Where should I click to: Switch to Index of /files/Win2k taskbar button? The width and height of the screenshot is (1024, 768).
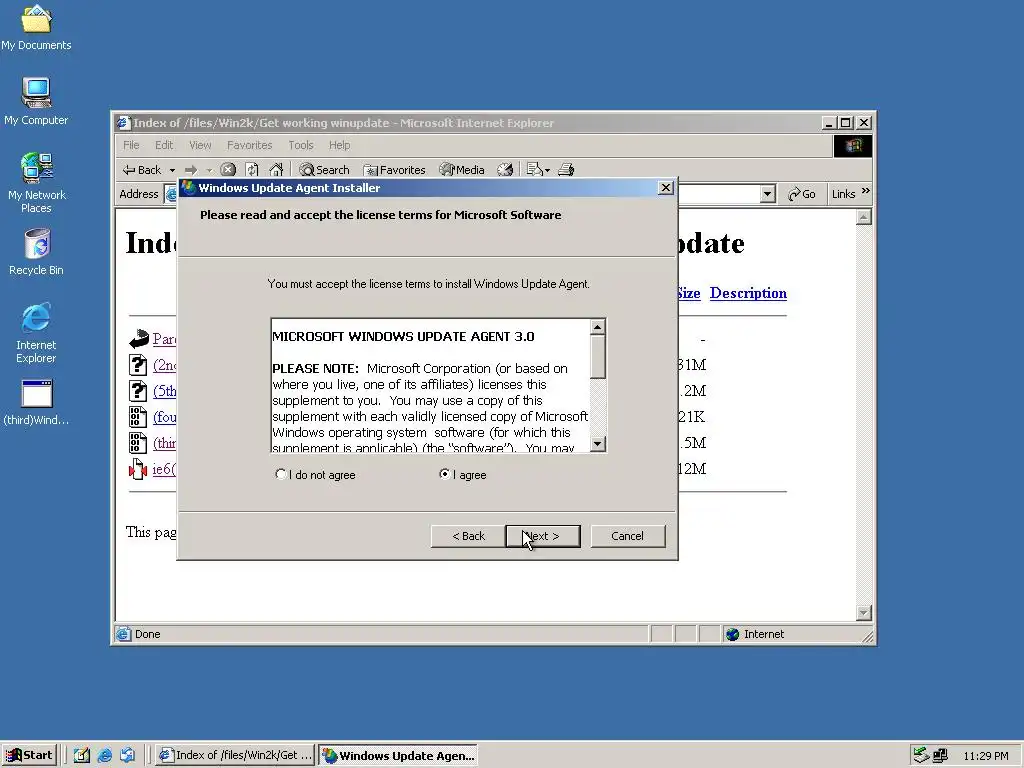tap(236, 756)
